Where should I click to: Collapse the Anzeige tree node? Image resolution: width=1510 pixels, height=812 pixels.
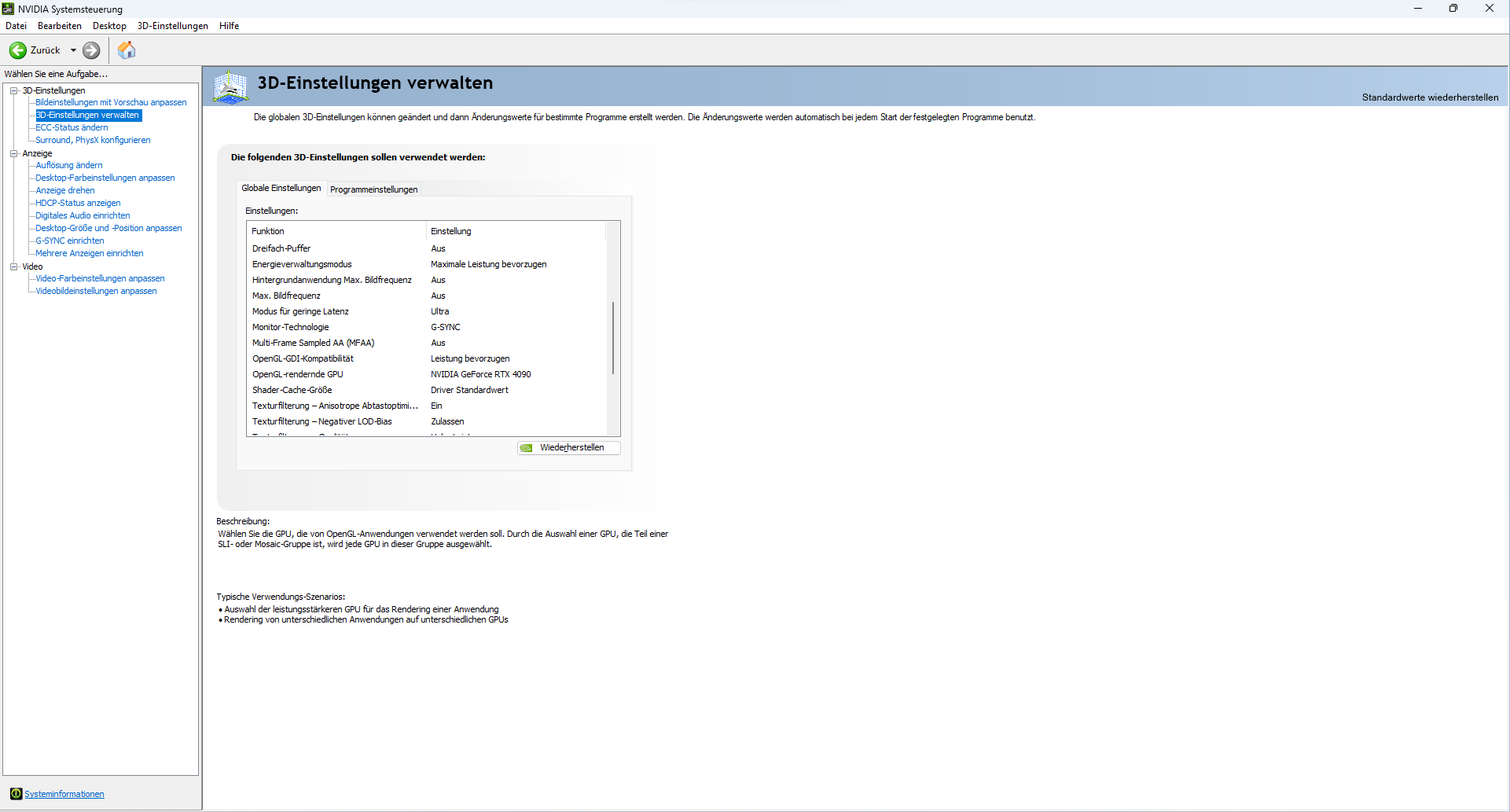[x=13, y=153]
